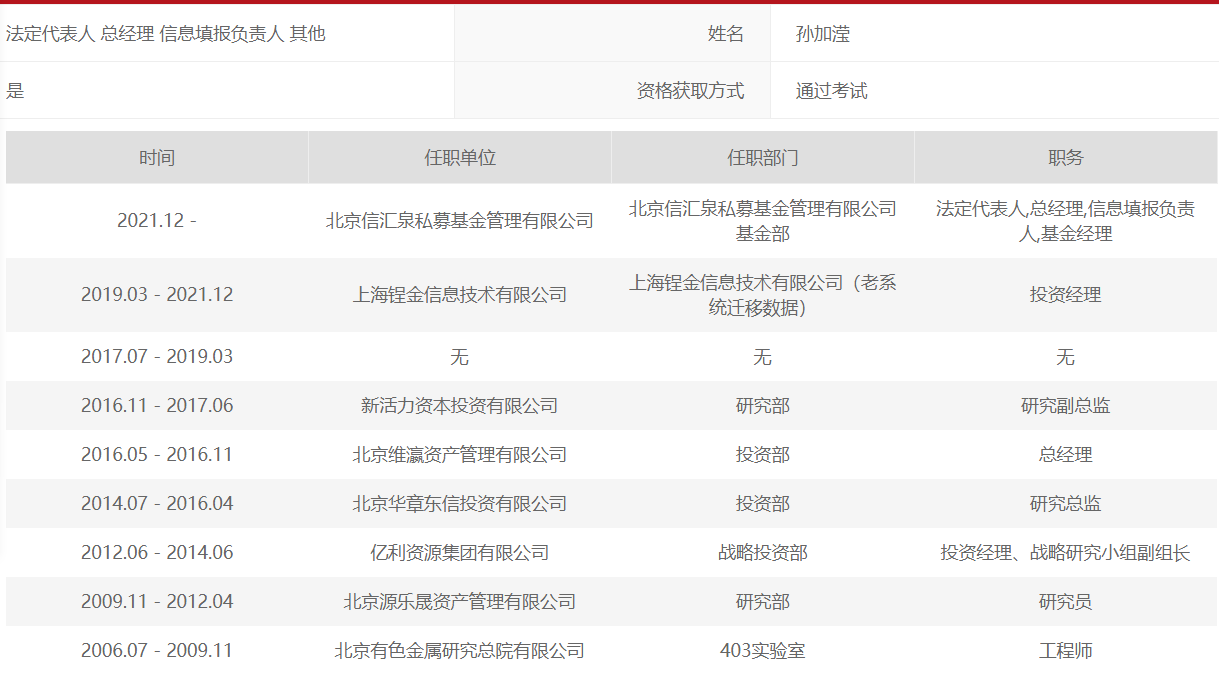Image resolution: width=1219 pixels, height=683 pixels.
Task: Click the date cell 2009.11 - 2012.04
Action: tap(157, 602)
